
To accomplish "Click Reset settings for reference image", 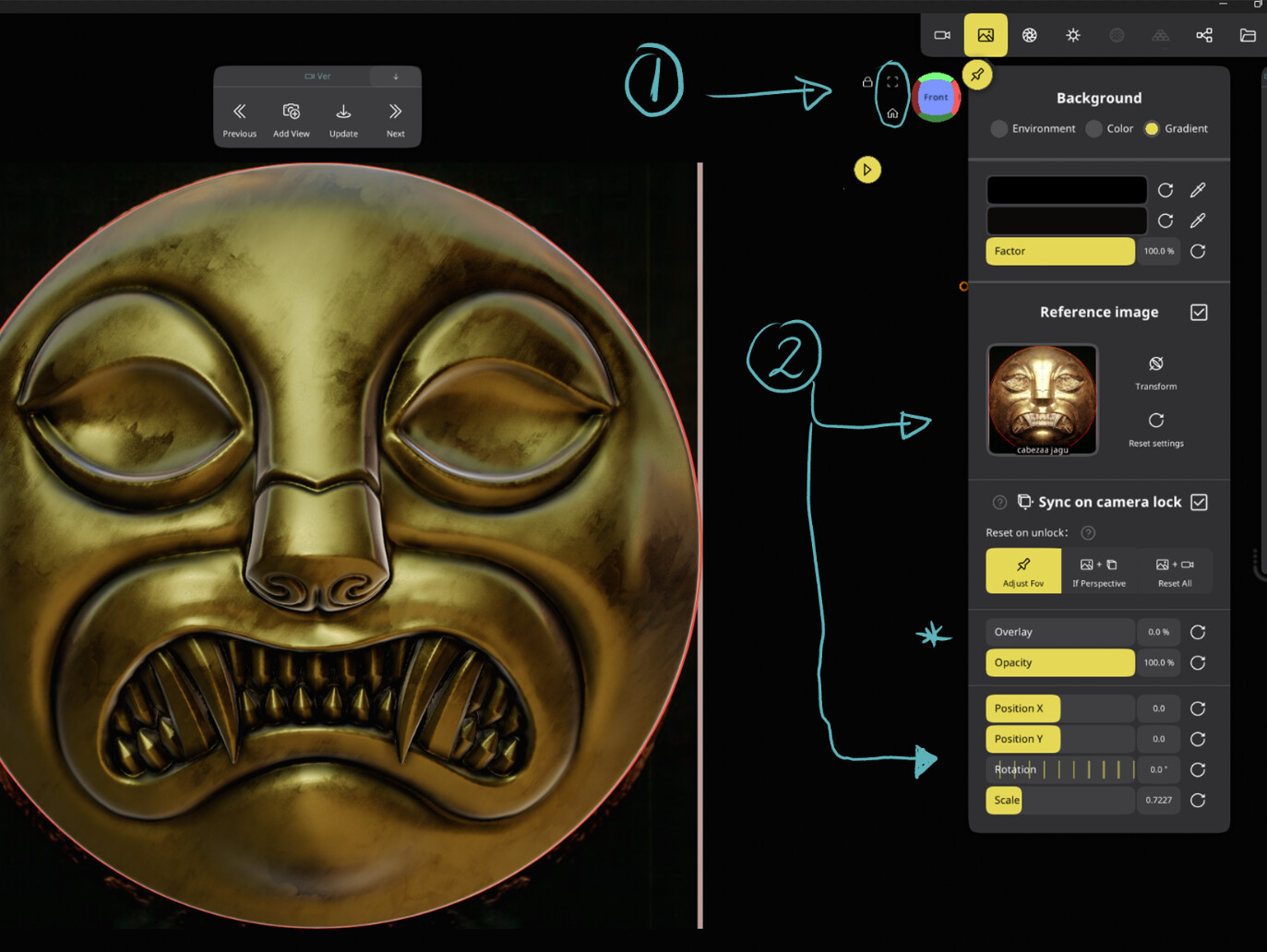I will [1156, 430].
